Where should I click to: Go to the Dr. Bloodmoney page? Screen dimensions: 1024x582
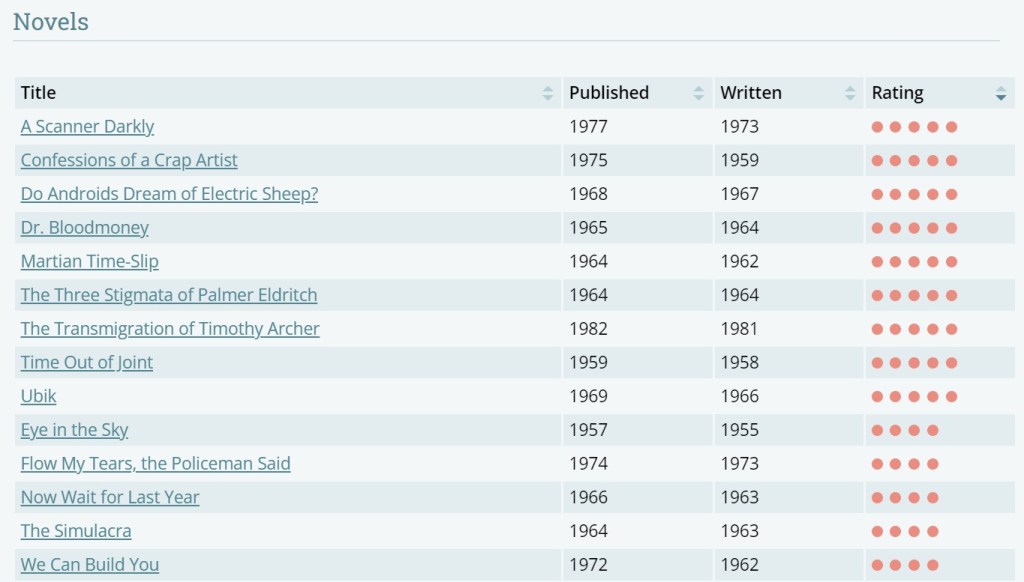point(84,228)
